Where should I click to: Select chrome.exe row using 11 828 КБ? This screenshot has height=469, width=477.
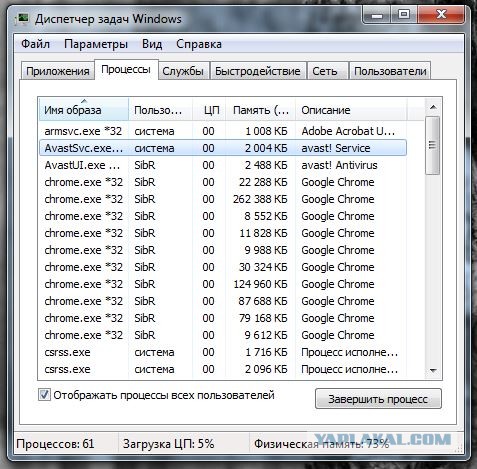(223, 233)
